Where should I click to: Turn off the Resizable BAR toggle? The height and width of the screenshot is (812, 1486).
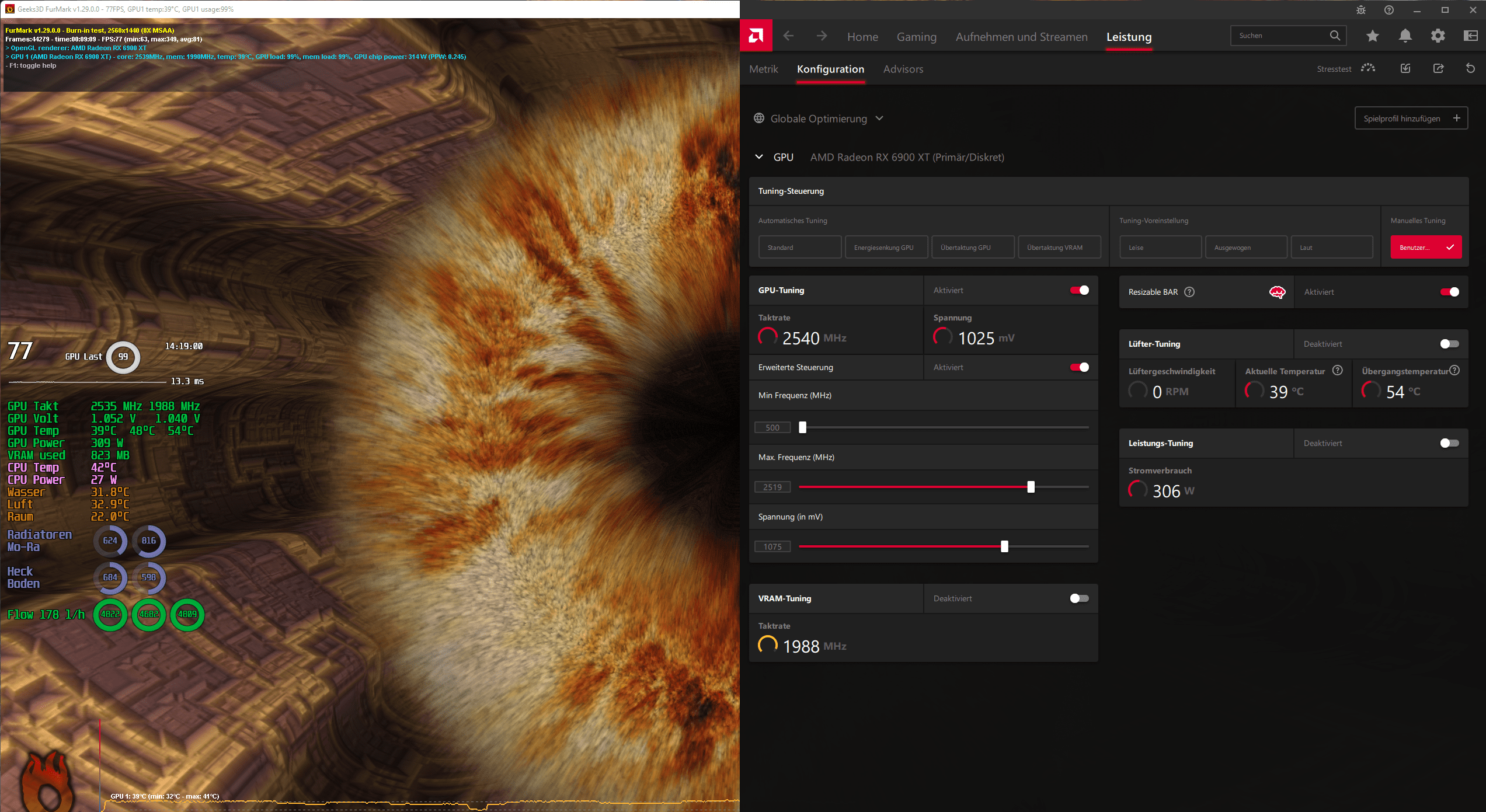pos(1449,292)
